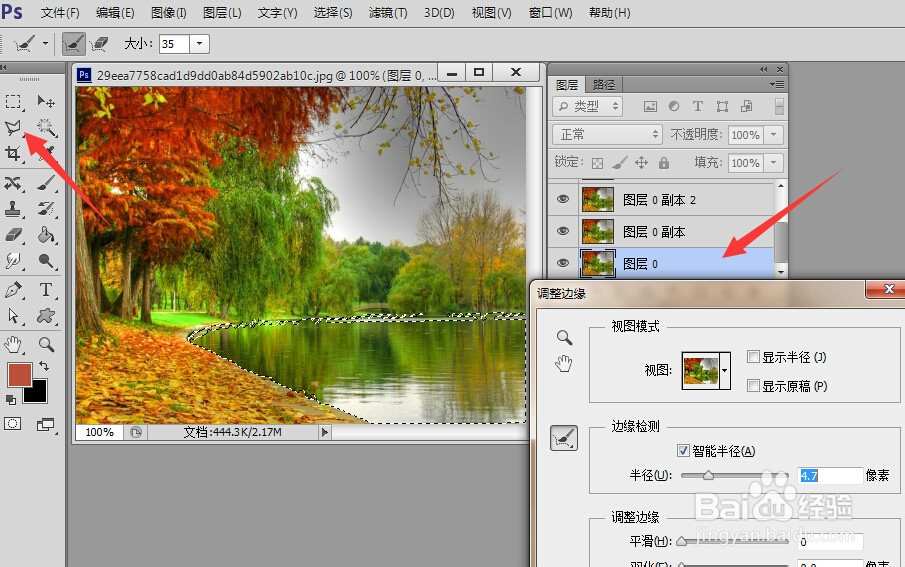
Task: Select the Pen tool
Action: [x=13, y=290]
